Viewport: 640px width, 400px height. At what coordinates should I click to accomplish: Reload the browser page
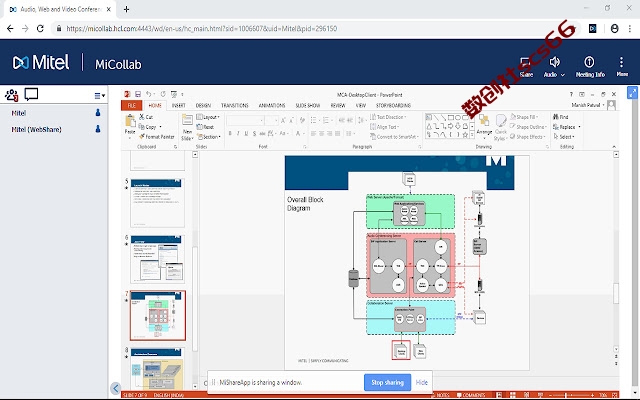click(40, 29)
